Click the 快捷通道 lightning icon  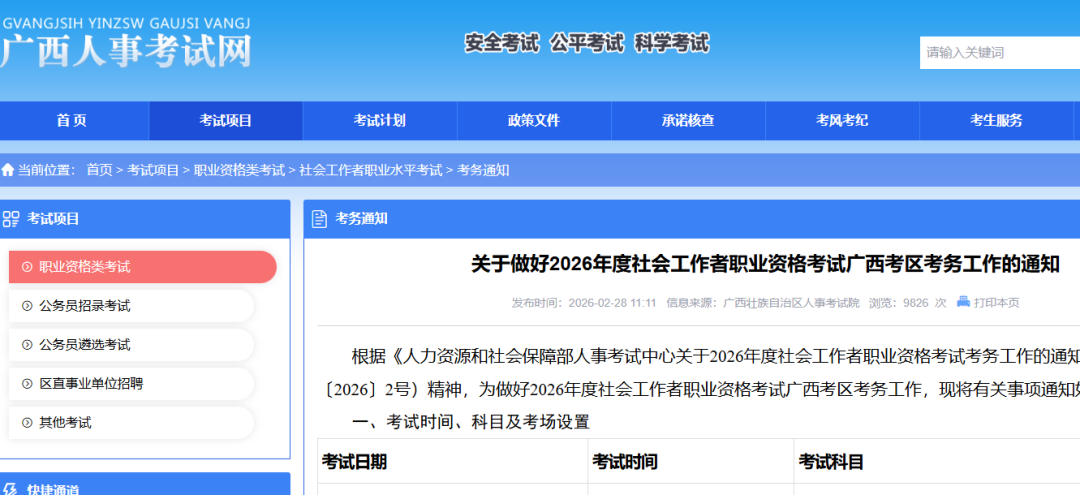pos(11,489)
